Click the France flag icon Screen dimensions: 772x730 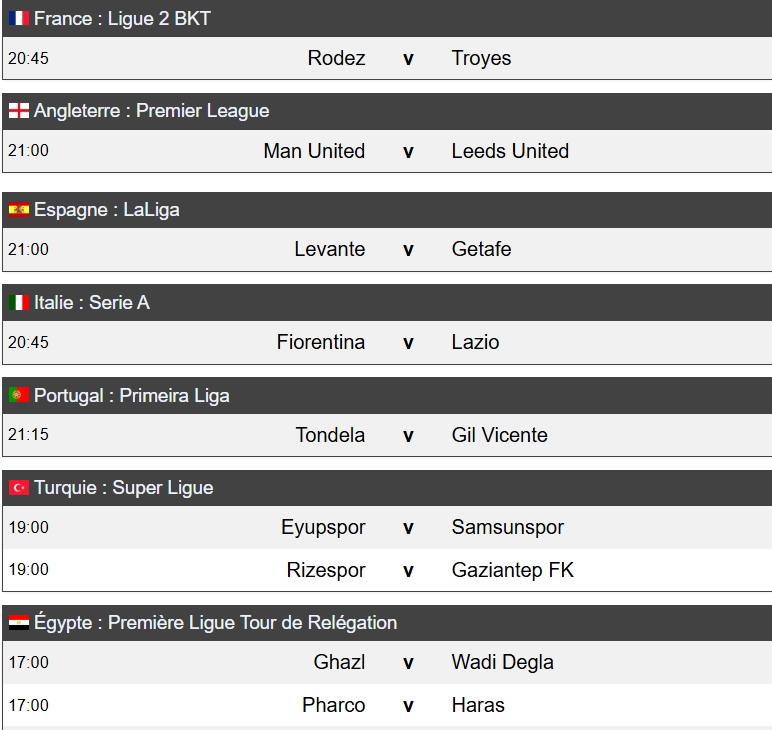(19, 19)
